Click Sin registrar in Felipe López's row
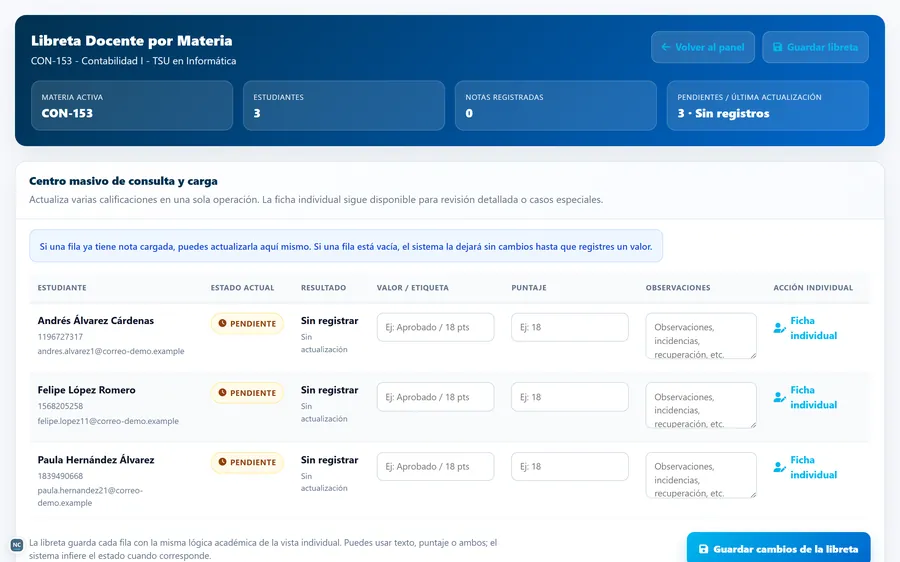Screen dimensions: 900x562 (329, 390)
